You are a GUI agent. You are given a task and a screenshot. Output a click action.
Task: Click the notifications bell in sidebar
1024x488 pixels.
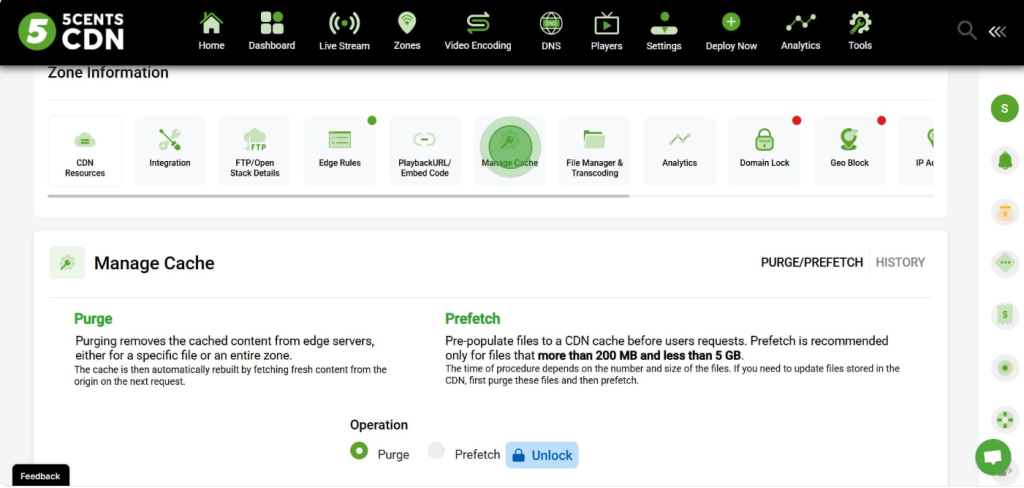click(x=1003, y=160)
